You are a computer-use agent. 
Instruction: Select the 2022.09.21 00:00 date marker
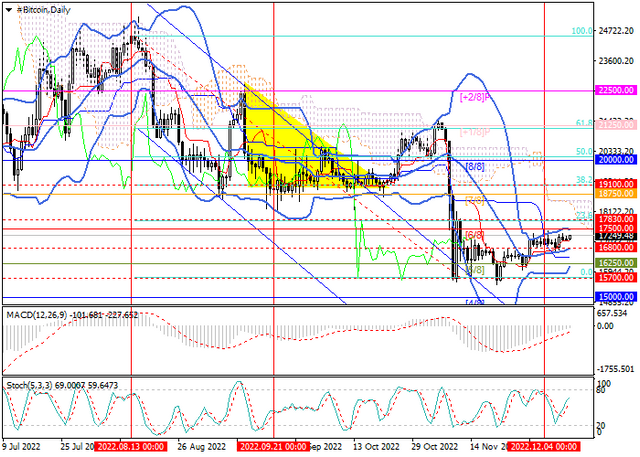(x=274, y=446)
